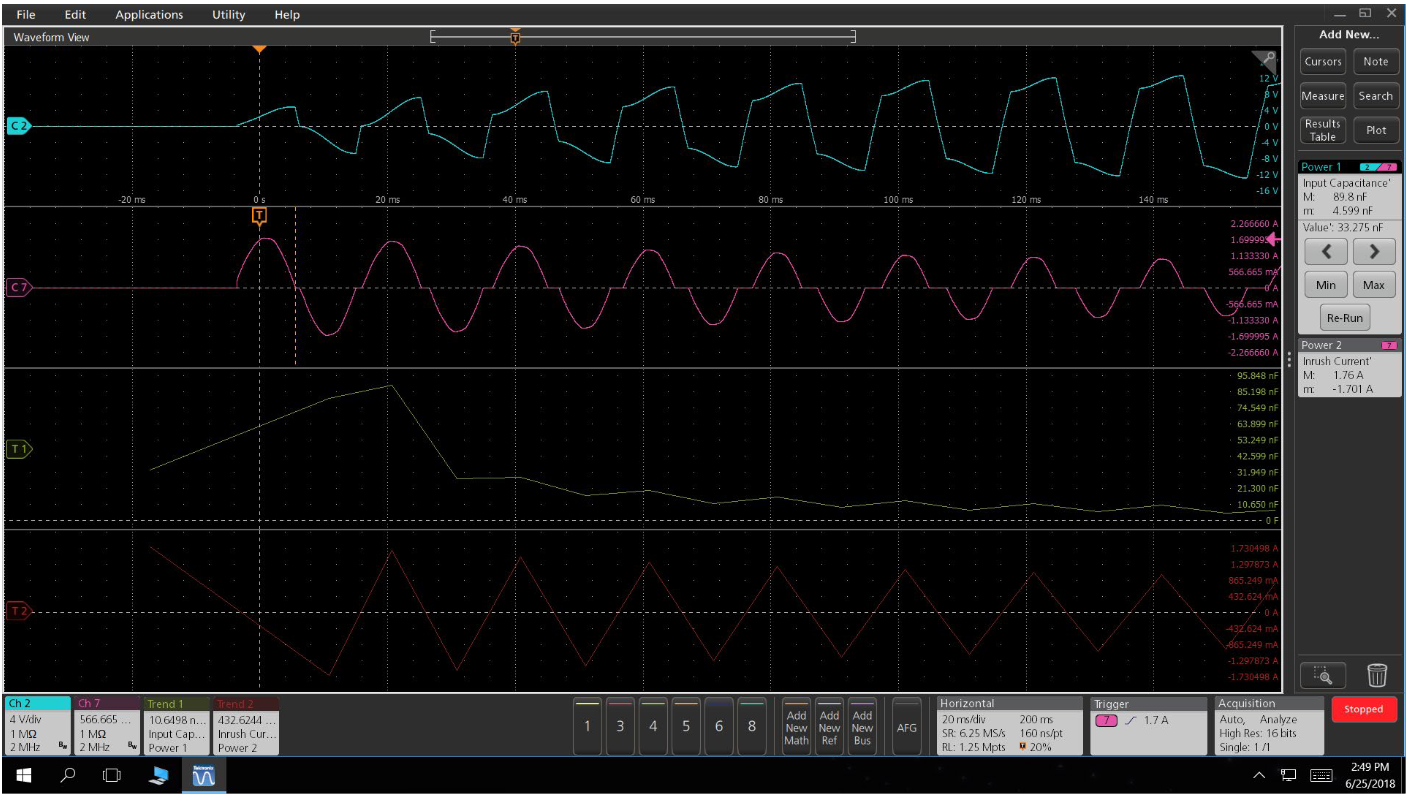
Task: Open the AFG generator panel
Action: pyautogui.click(x=906, y=728)
